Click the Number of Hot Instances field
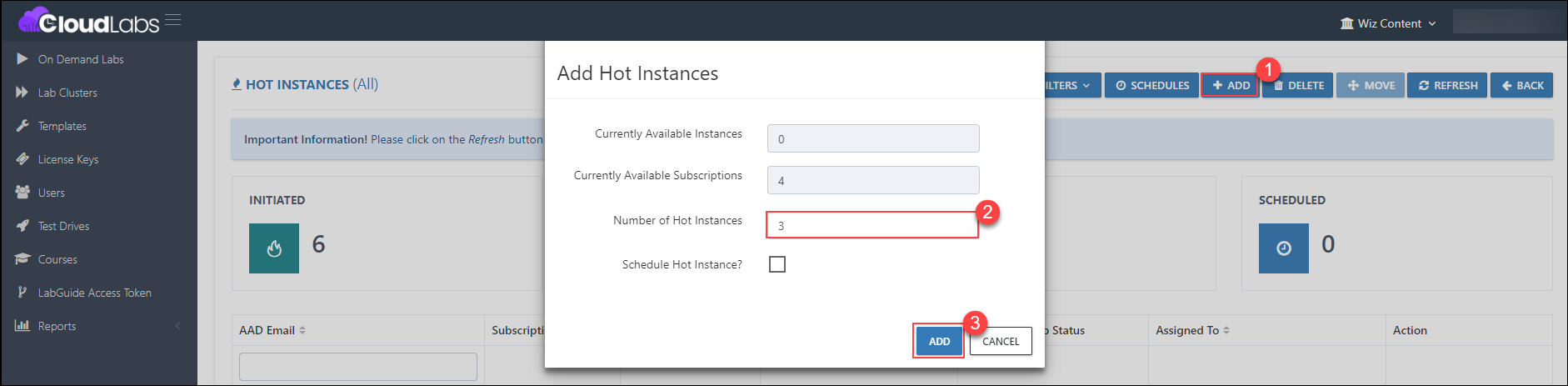 pyautogui.click(x=872, y=225)
